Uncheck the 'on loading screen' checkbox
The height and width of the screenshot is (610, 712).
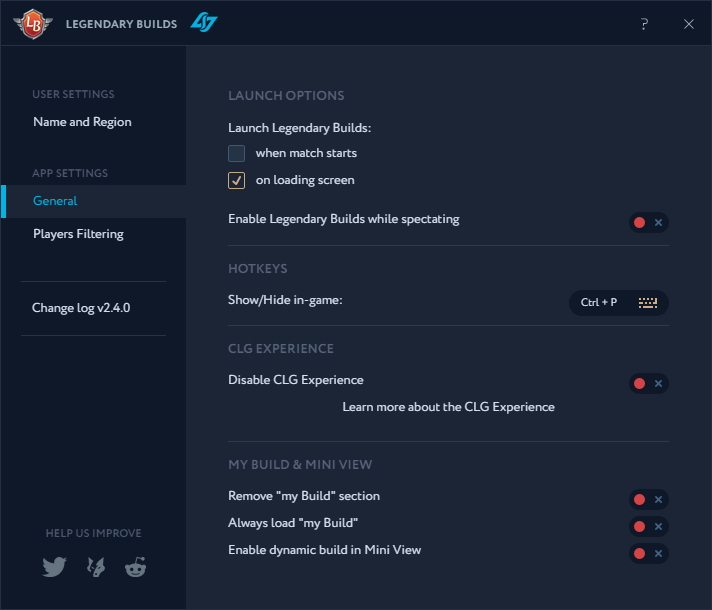pyautogui.click(x=236, y=180)
